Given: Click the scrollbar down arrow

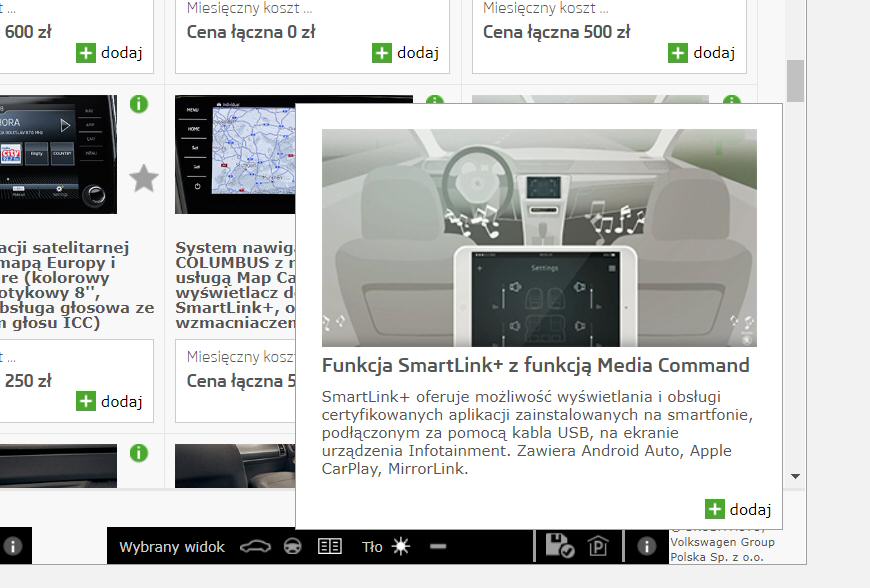Looking at the screenshot, I should click(x=795, y=477).
